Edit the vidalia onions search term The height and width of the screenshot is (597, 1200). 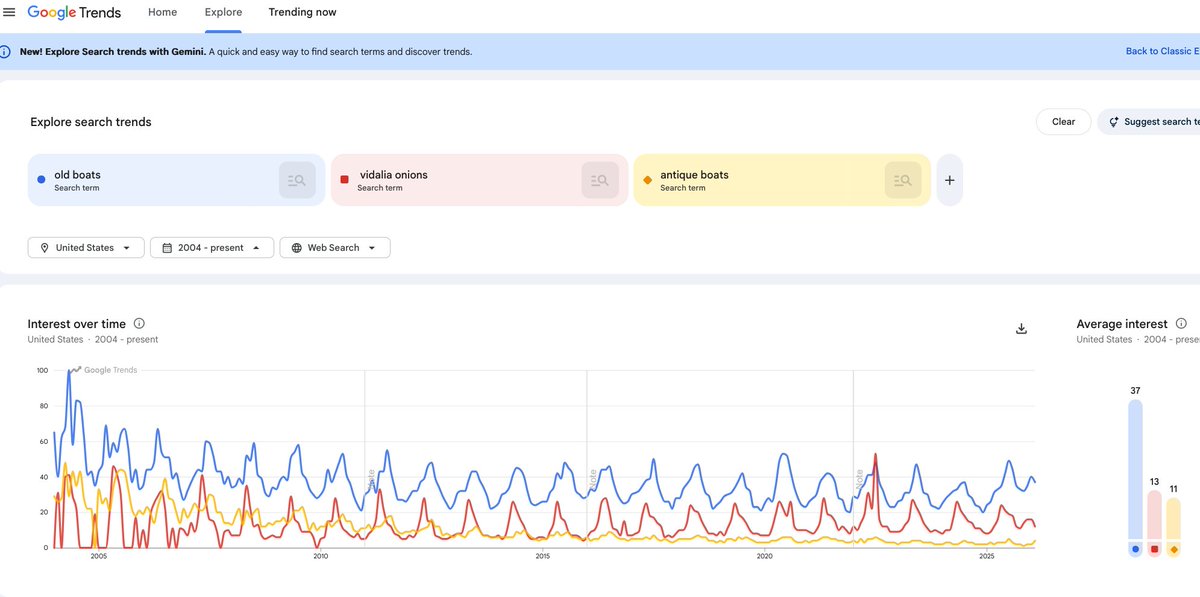pos(479,180)
